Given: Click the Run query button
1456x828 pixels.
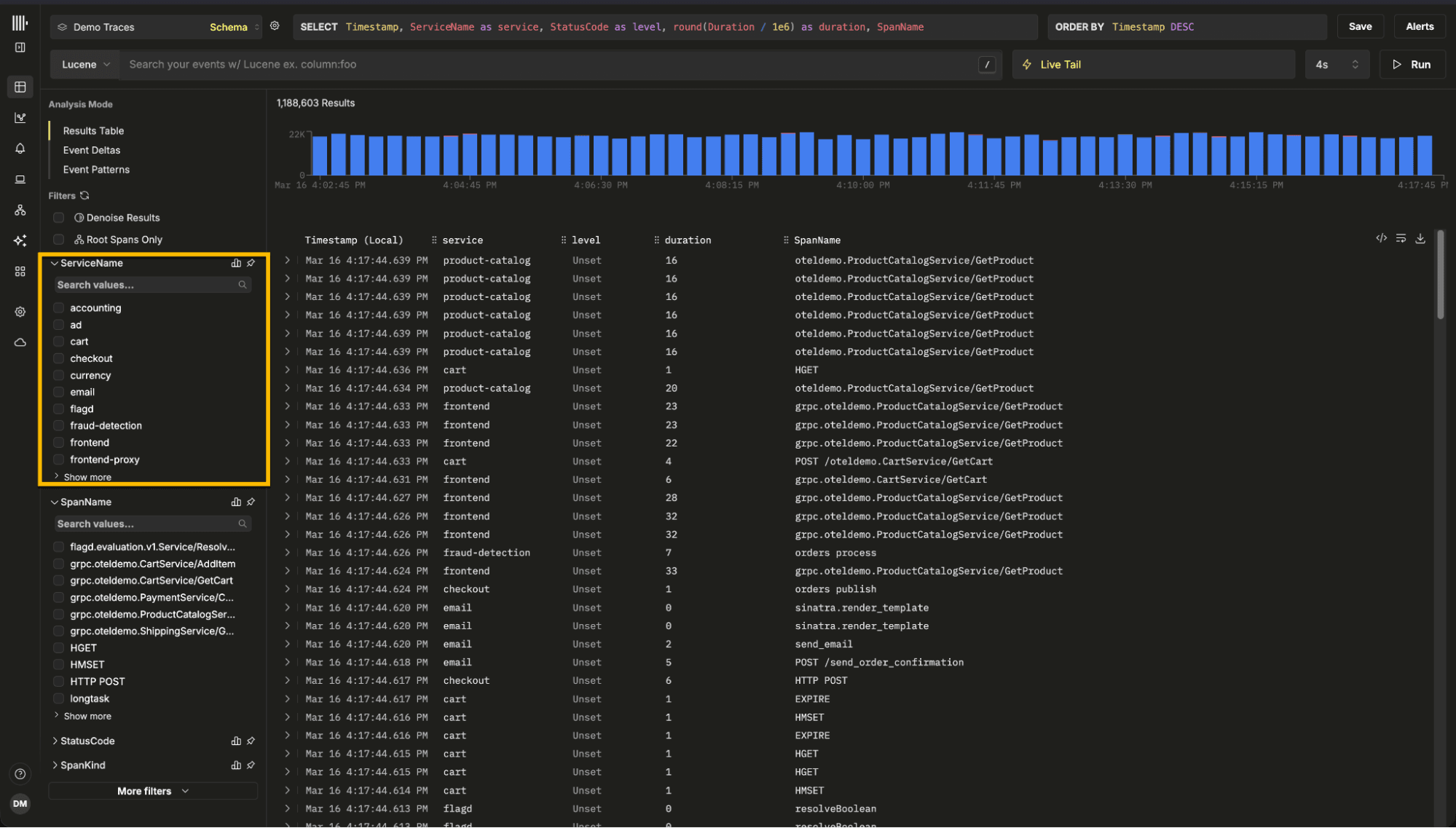Looking at the screenshot, I should [x=1412, y=64].
